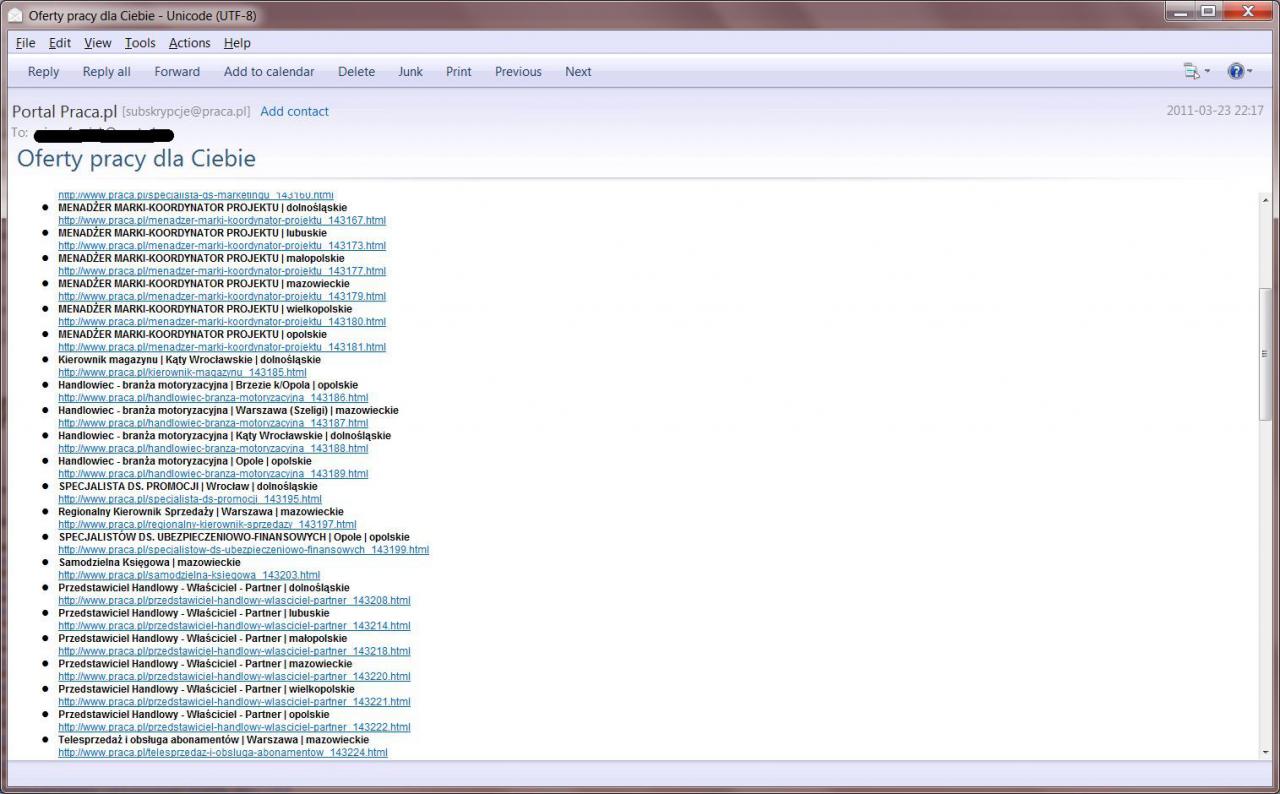Open the menadzer-marki link ending 143173
Viewport: 1280px width, 794px height.
tap(222, 245)
